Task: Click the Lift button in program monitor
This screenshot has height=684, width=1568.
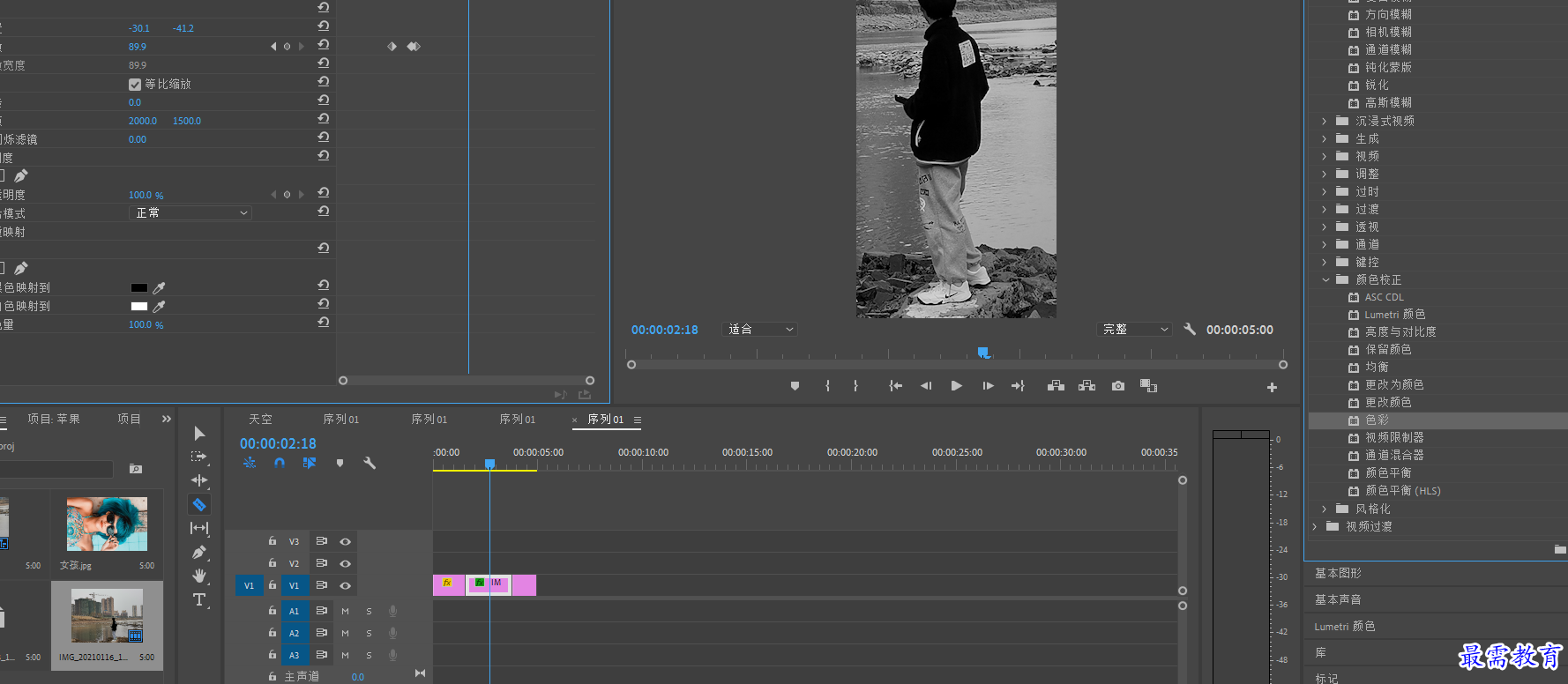Action: pyautogui.click(x=1056, y=386)
